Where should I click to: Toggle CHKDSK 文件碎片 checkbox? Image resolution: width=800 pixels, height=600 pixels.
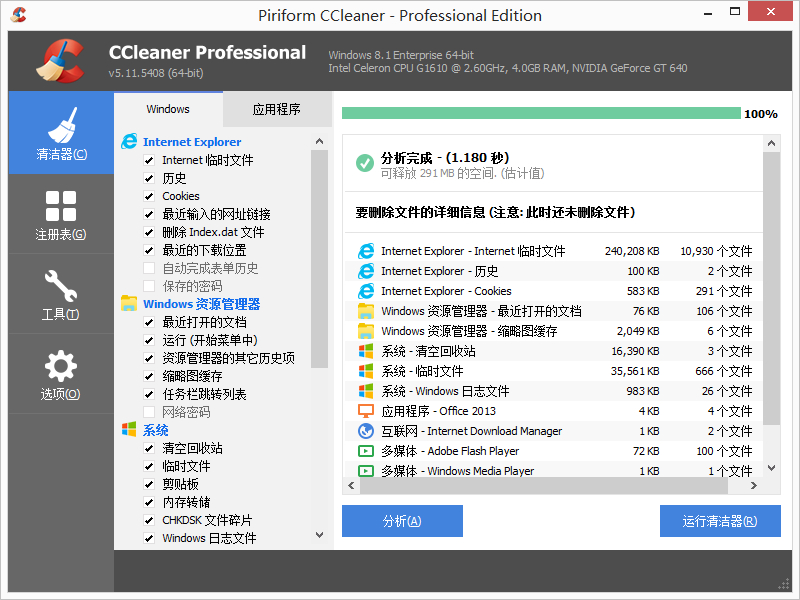149,520
